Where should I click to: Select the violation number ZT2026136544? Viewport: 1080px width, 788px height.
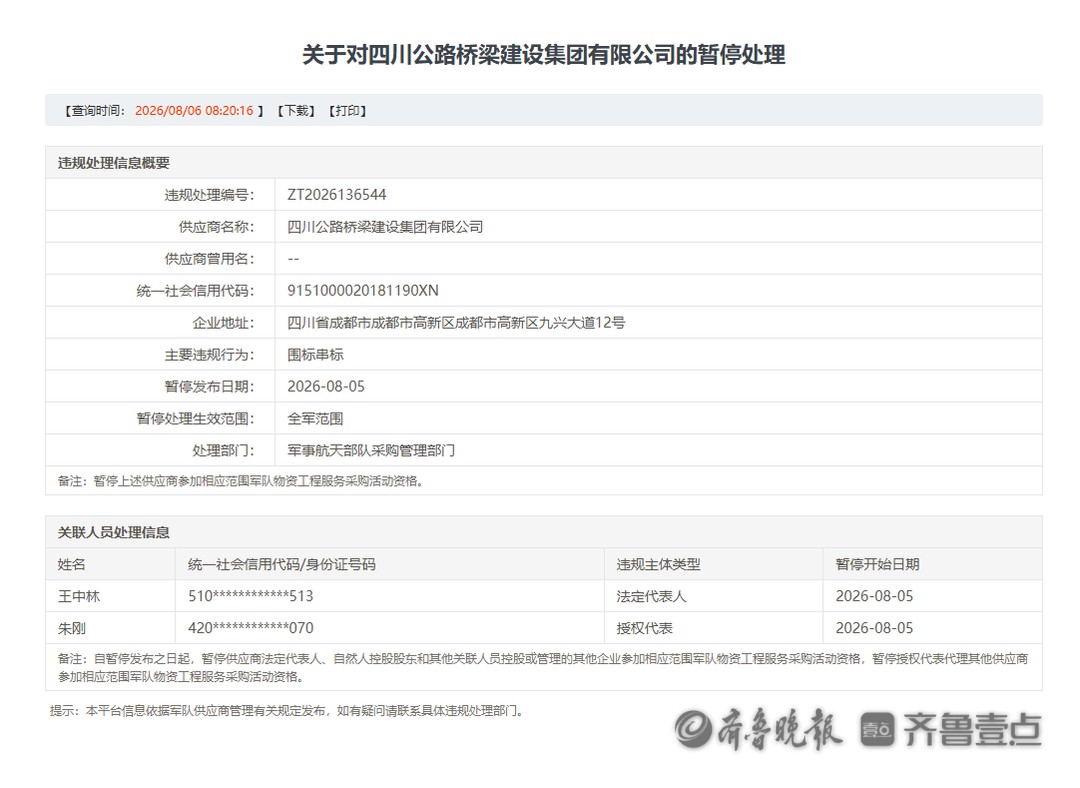point(337,195)
